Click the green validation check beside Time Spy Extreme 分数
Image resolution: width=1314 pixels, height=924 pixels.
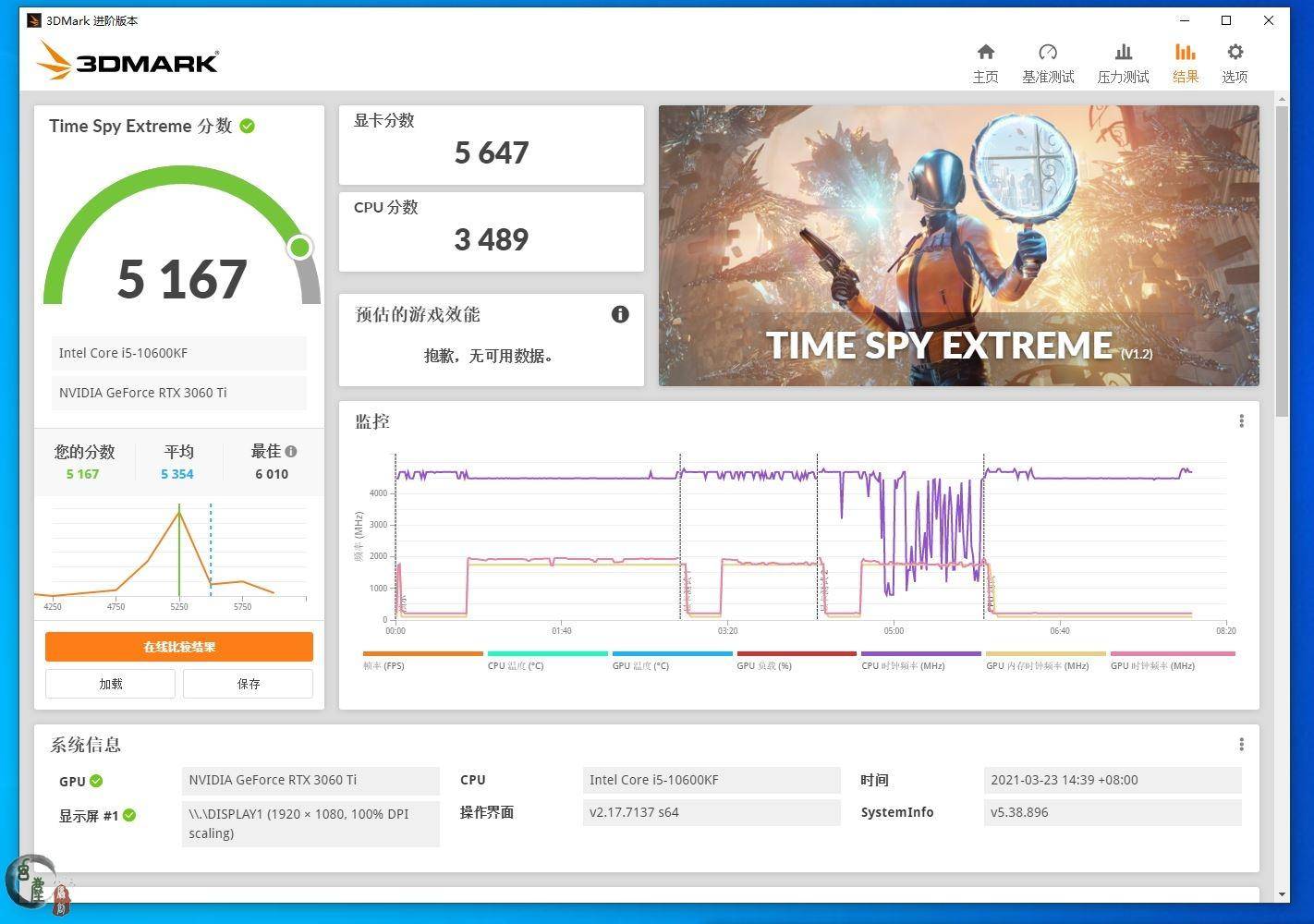tap(248, 126)
